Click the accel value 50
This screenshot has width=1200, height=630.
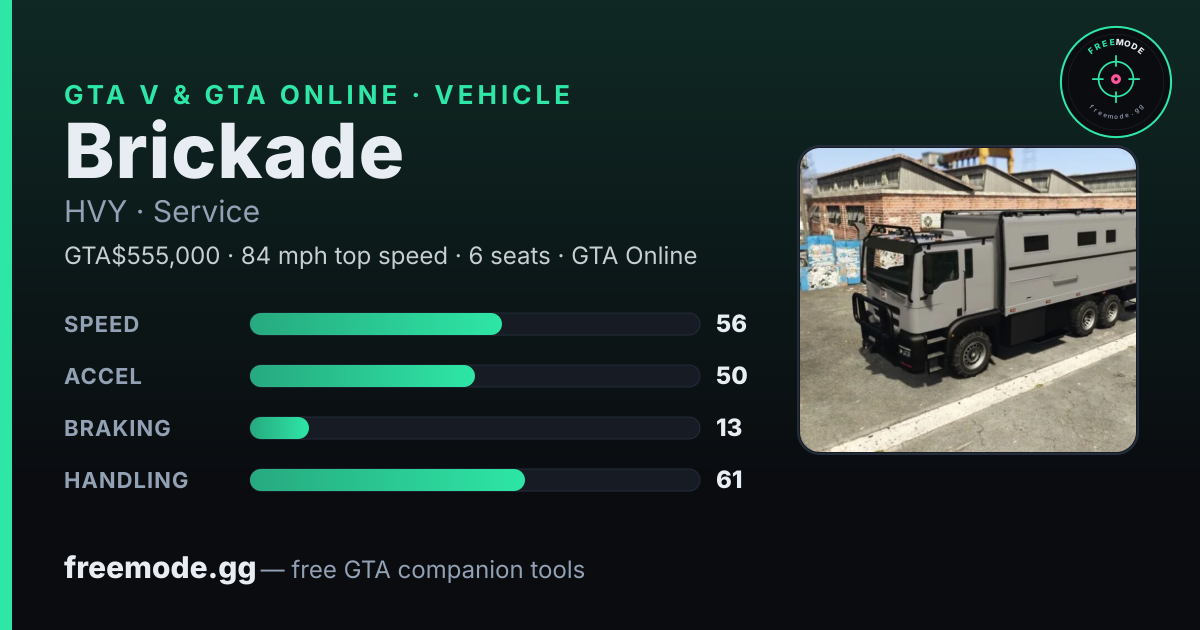point(731,376)
